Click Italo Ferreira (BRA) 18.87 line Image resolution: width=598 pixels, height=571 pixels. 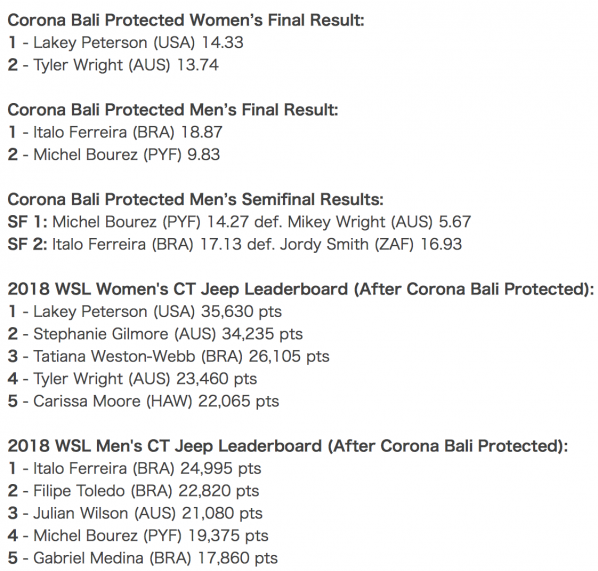pos(115,132)
